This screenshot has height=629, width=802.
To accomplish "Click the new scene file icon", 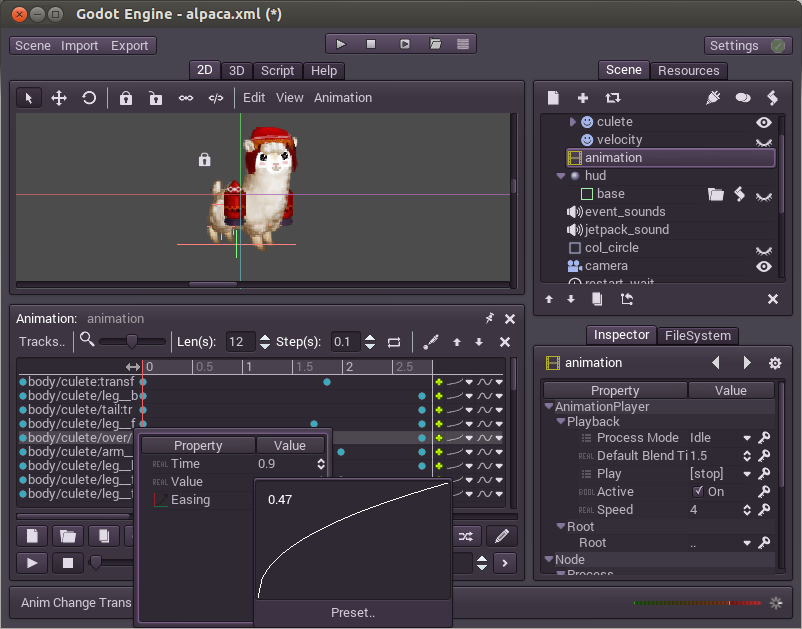I will [x=553, y=98].
